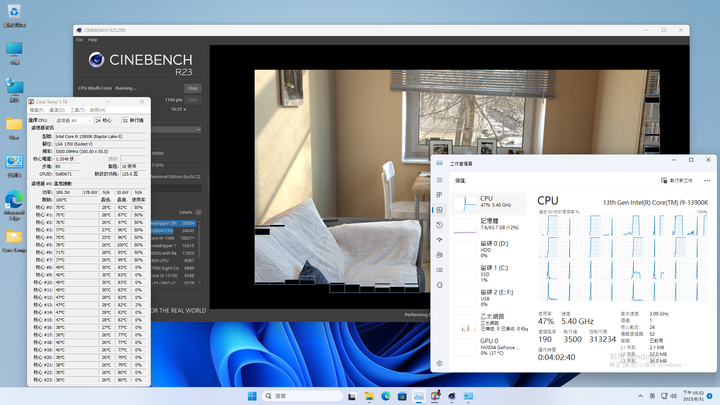Open the This PC desktop icon
Screen dimensions: 720x405
click(x=14, y=53)
